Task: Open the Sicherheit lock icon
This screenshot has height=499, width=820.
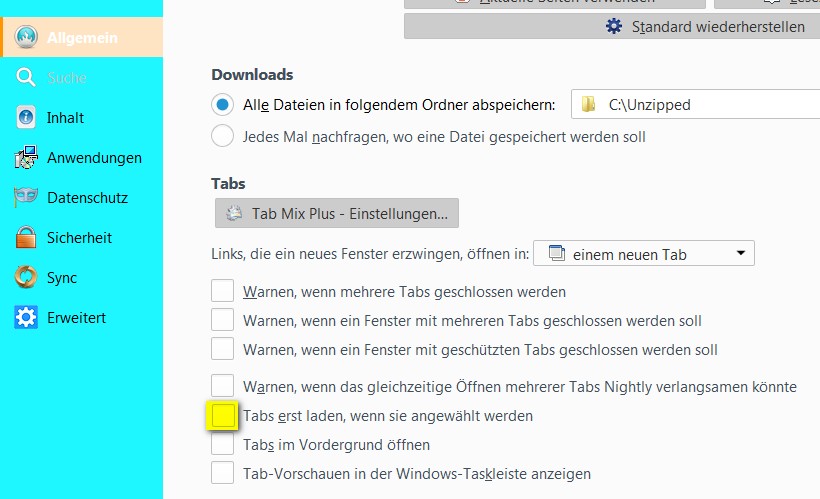Action: (x=26, y=238)
